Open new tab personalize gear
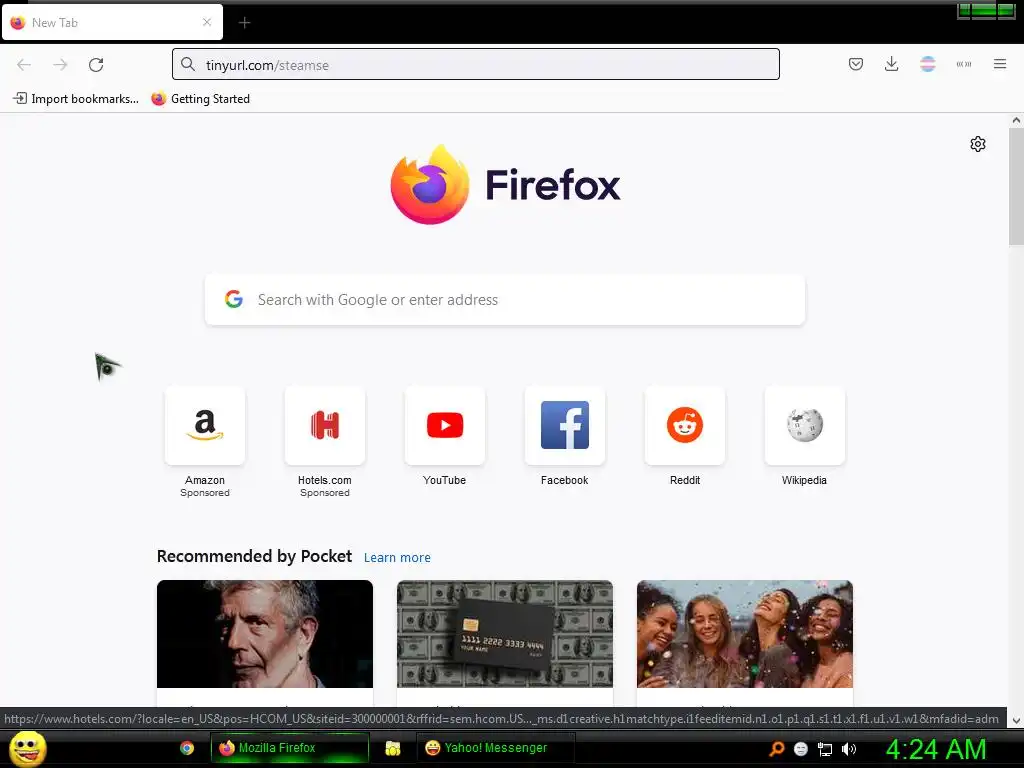 978,144
